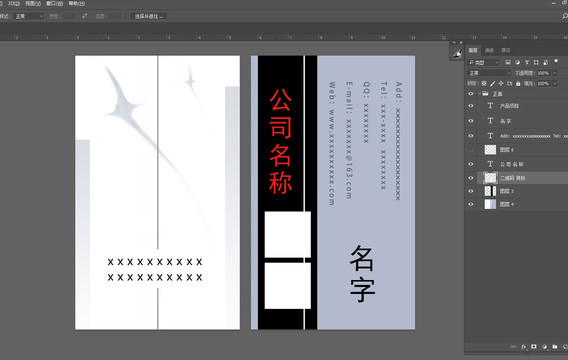The height and width of the screenshot is (360, 568).
Task: Select the 图层 4 layer thumbnail
Action: pos(490,204)
